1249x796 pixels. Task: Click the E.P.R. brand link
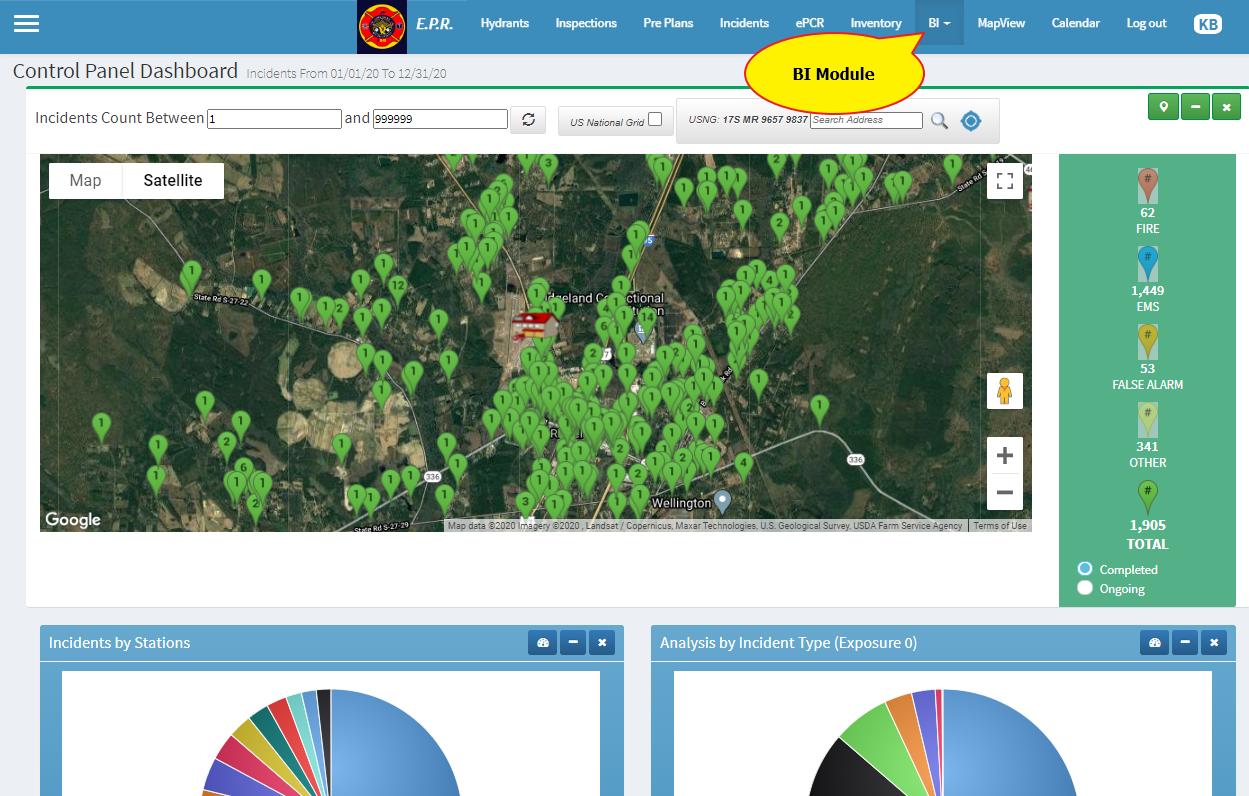pos(434,24)
